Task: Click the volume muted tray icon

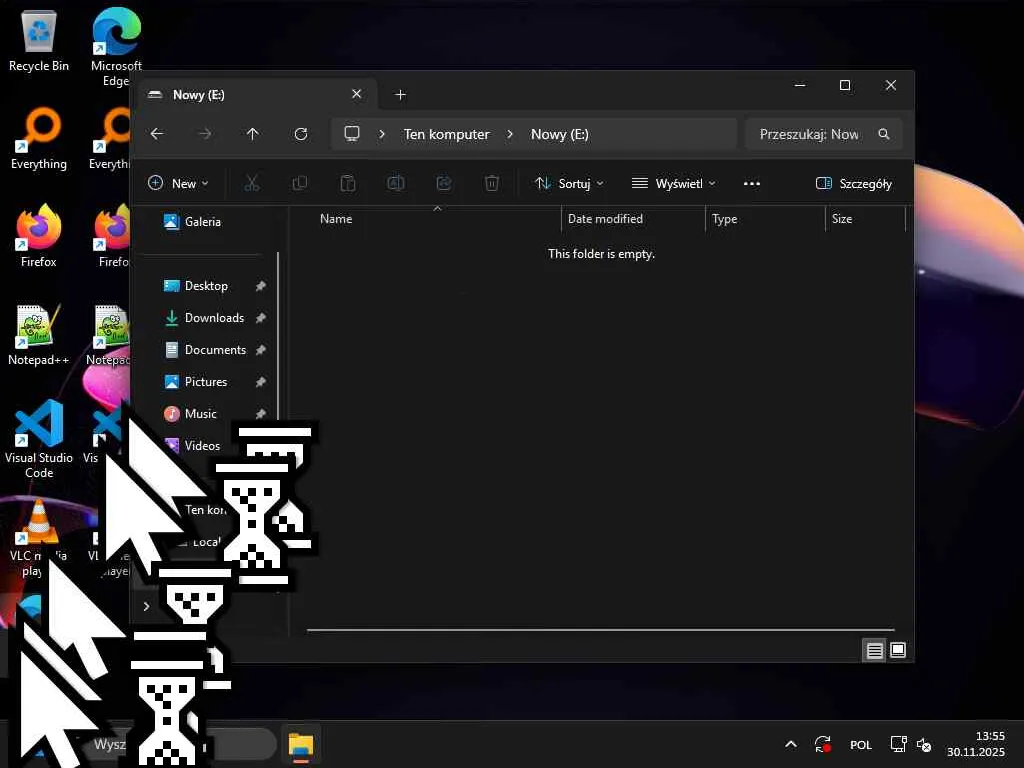Action: pyautogui.click(x=923, y=744)
